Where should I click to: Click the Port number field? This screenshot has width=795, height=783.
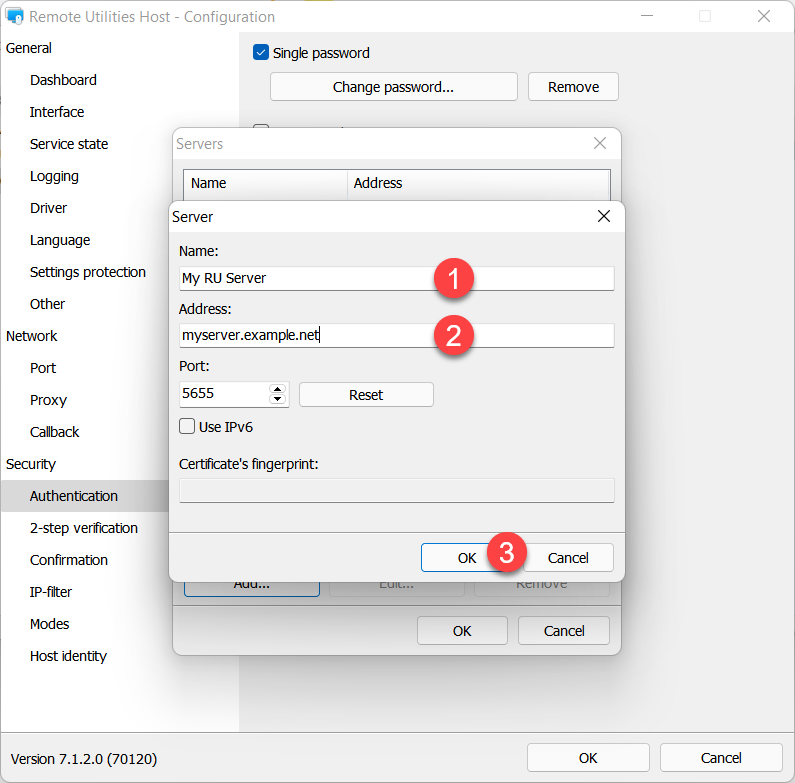222,394
